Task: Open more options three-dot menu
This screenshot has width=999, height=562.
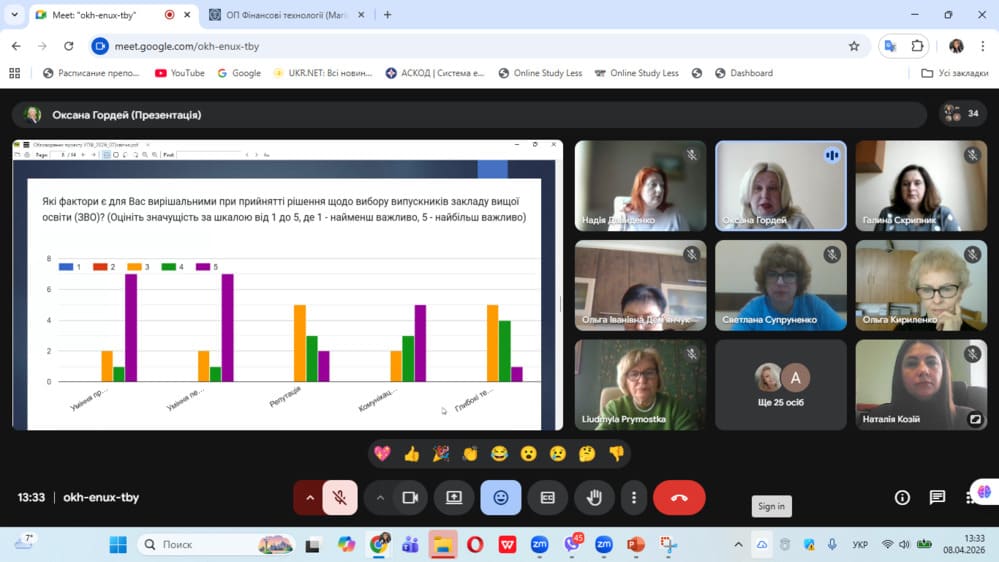Action: click(x=634, y=498)
